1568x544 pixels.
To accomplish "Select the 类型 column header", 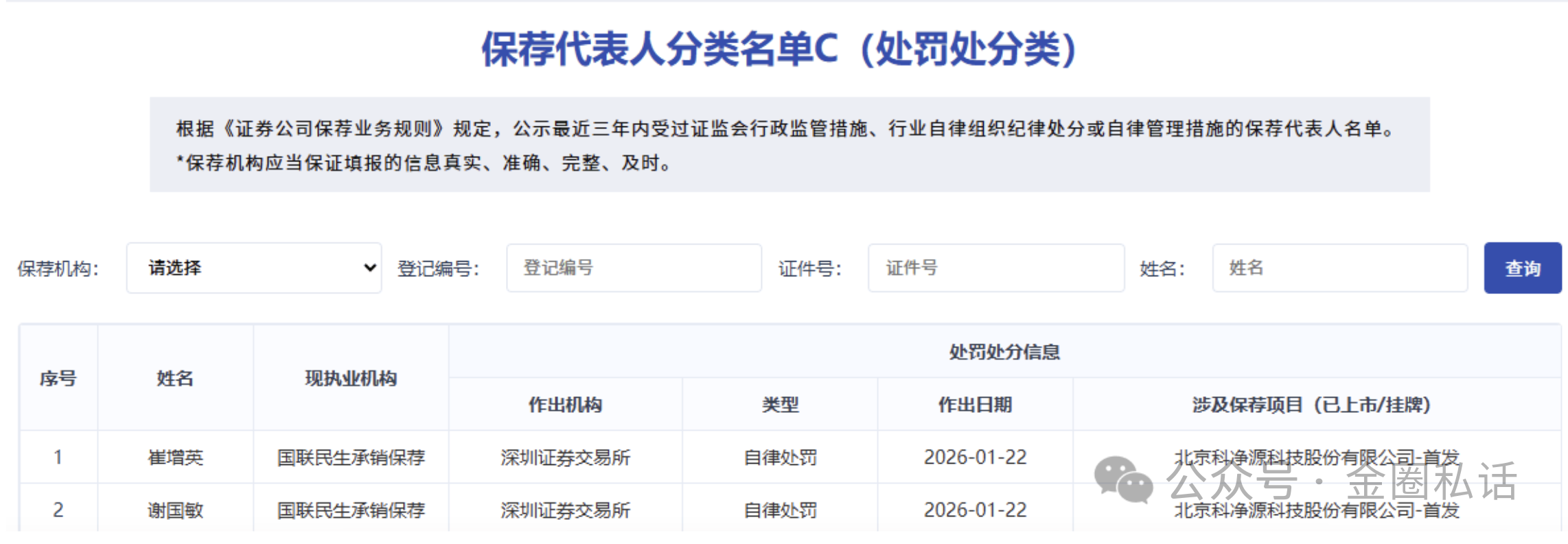I will 780,405.
